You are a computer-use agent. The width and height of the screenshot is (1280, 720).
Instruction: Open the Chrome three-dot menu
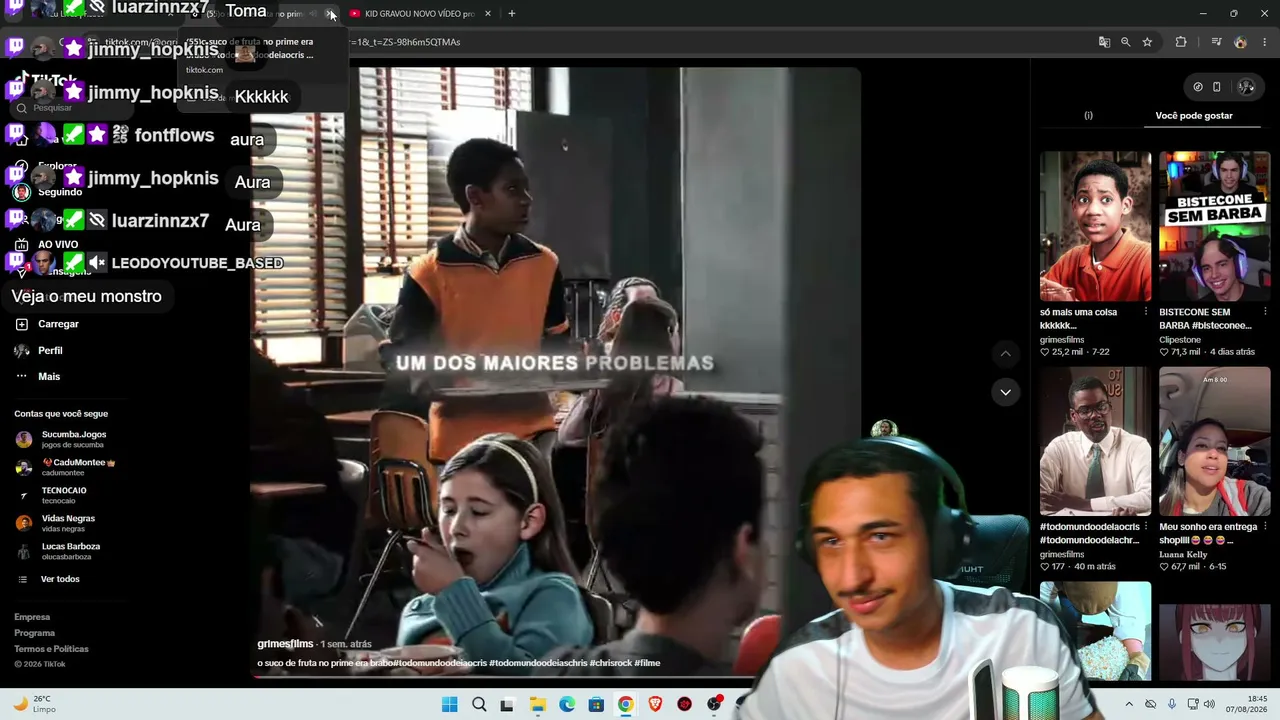coord(1265,42)
